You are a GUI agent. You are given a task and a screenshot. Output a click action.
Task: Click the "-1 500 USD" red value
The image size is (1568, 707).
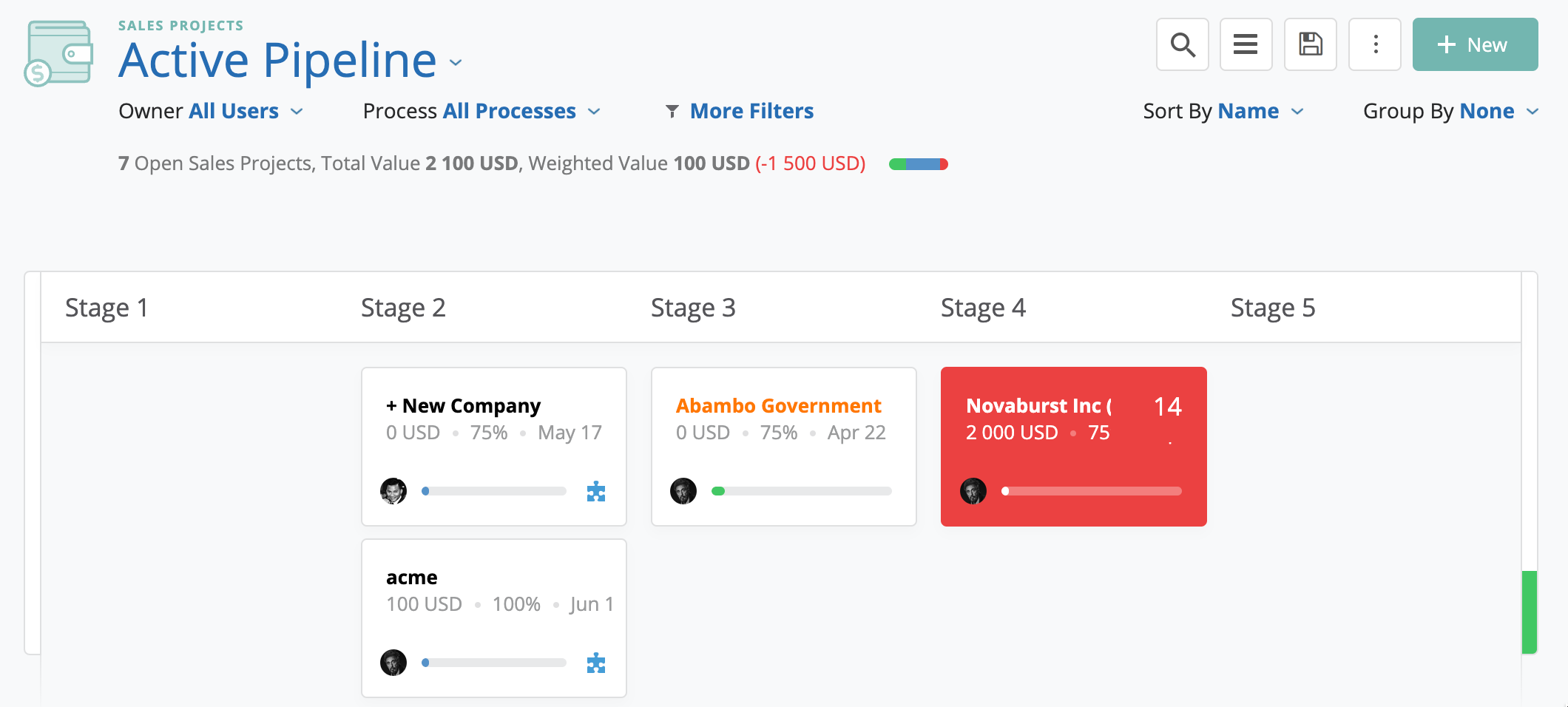point(811,163)
